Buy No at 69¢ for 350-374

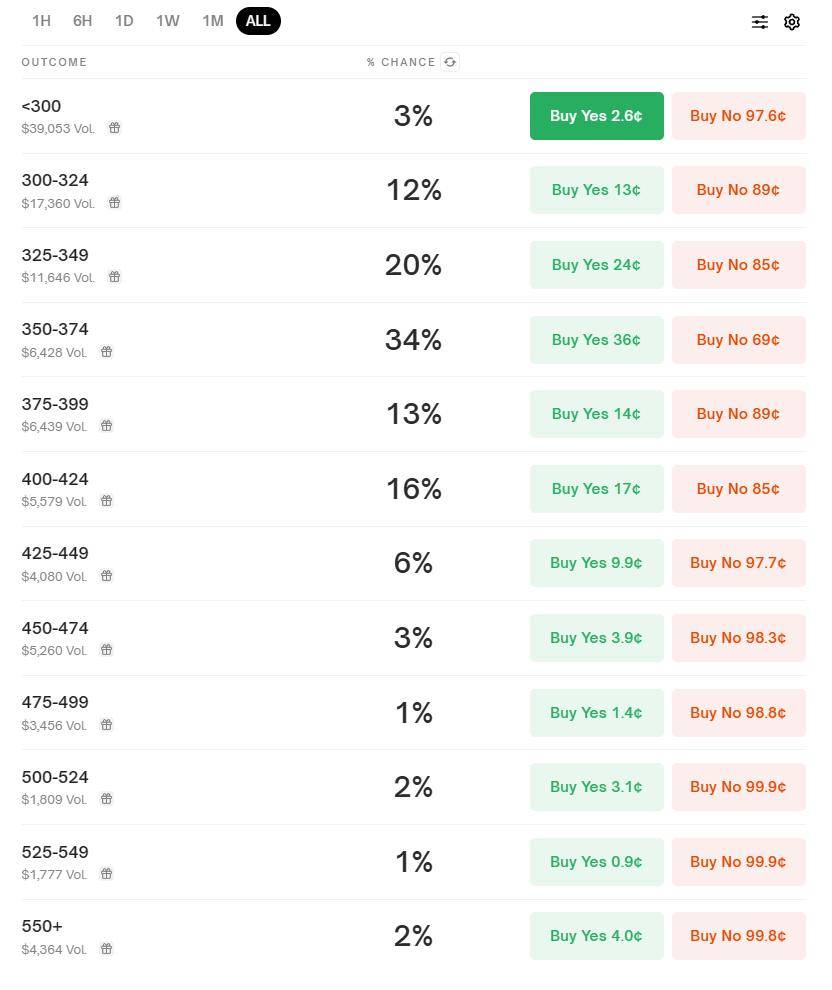tap(739, 340)
